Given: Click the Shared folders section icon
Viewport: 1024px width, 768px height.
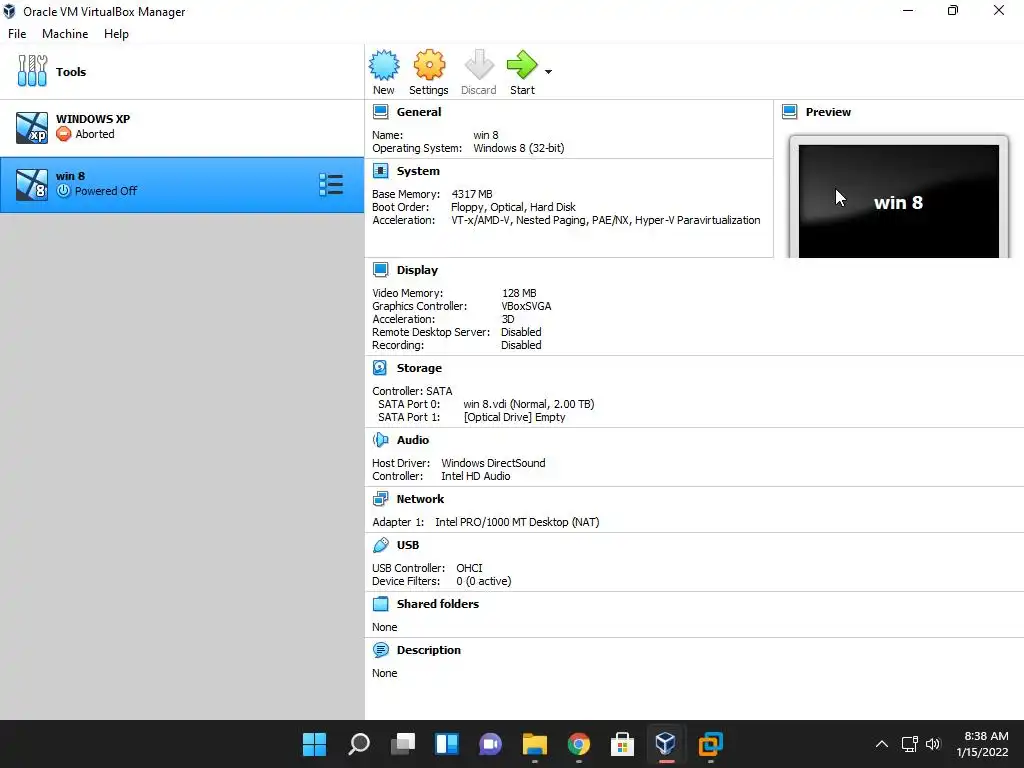Looking at the screenshot, I should pos(381,604).
